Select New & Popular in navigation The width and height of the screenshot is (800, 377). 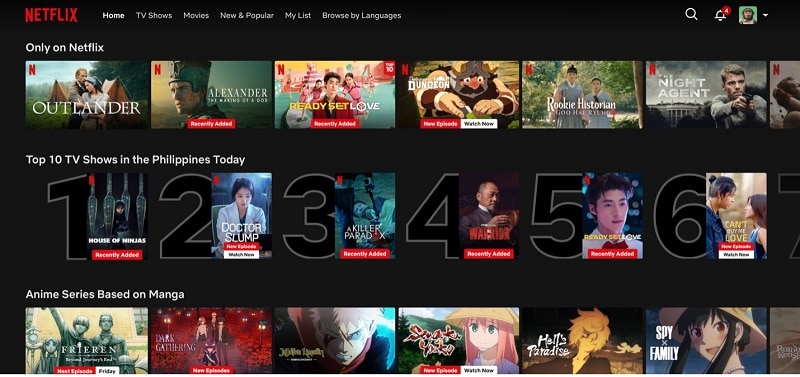click(x=247, y=15)
